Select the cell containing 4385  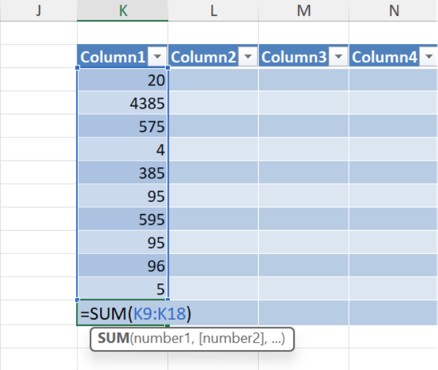click(123, 103)
